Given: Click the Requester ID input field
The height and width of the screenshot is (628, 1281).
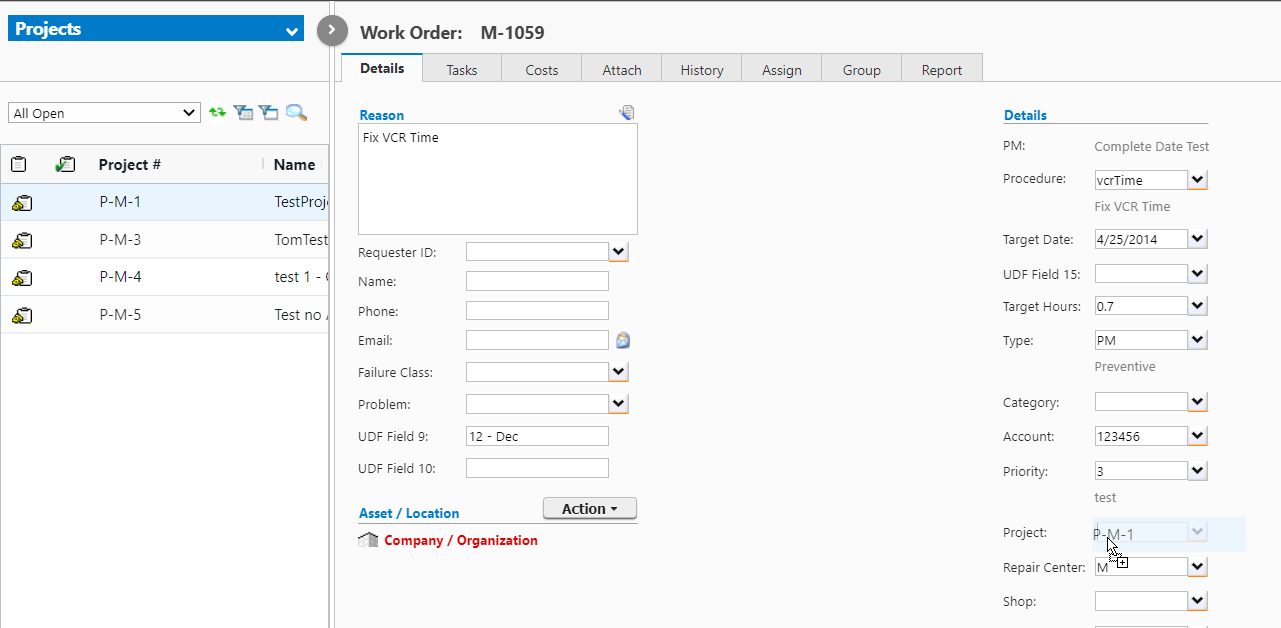Looking at the screenshot, I should click(x=537, y=252).
